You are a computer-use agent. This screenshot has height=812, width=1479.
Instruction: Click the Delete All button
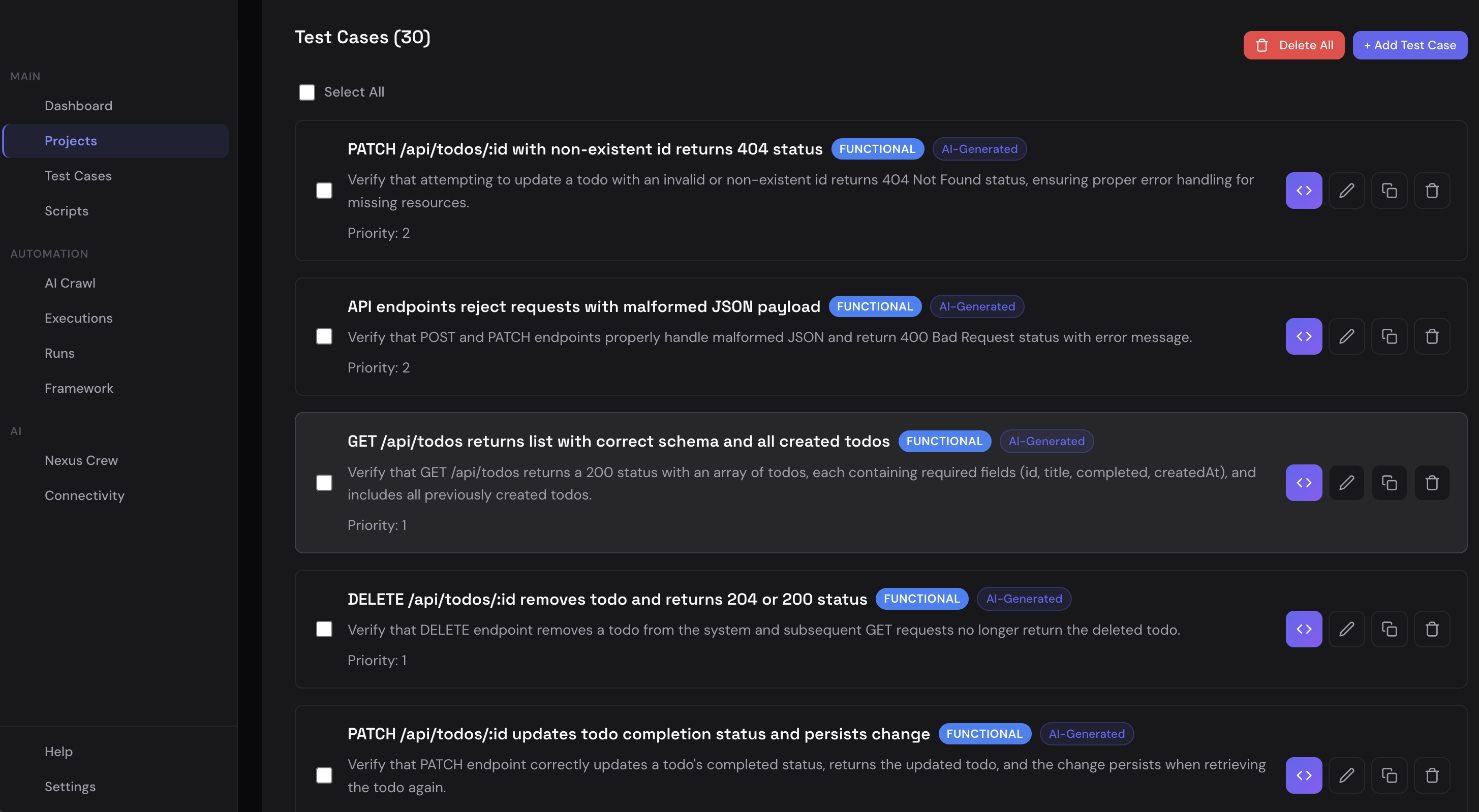pos(1293,45)
